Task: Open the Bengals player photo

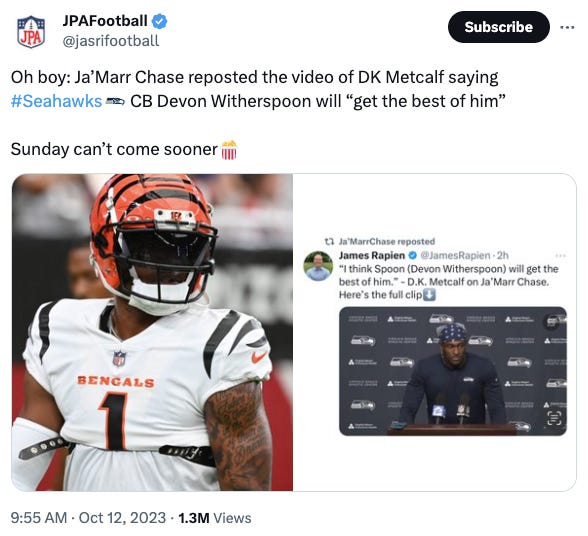Action: pos(152,332)
